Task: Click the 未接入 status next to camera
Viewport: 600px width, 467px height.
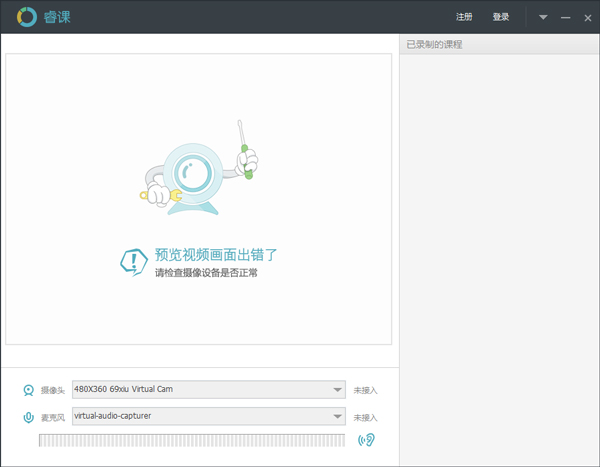Action: (365, 390)
